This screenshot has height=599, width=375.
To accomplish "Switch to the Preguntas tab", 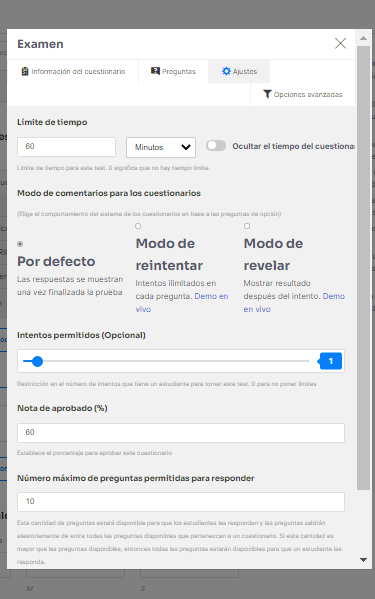I will (173, 71).
